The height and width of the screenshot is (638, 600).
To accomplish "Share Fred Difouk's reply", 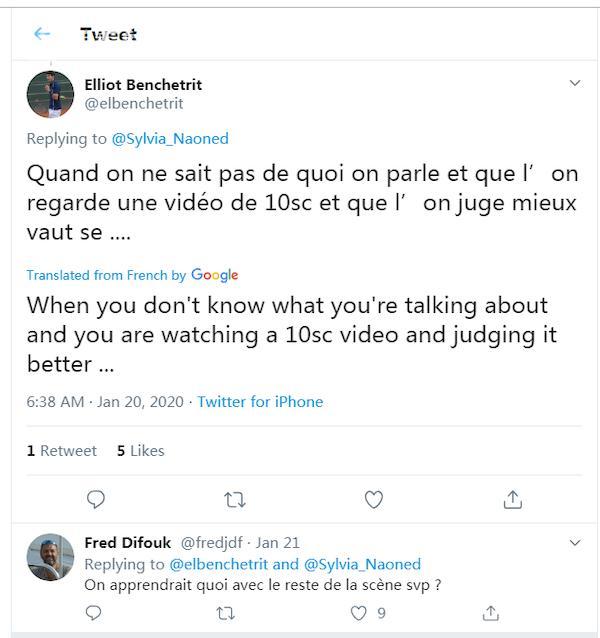I will [491, 613].
